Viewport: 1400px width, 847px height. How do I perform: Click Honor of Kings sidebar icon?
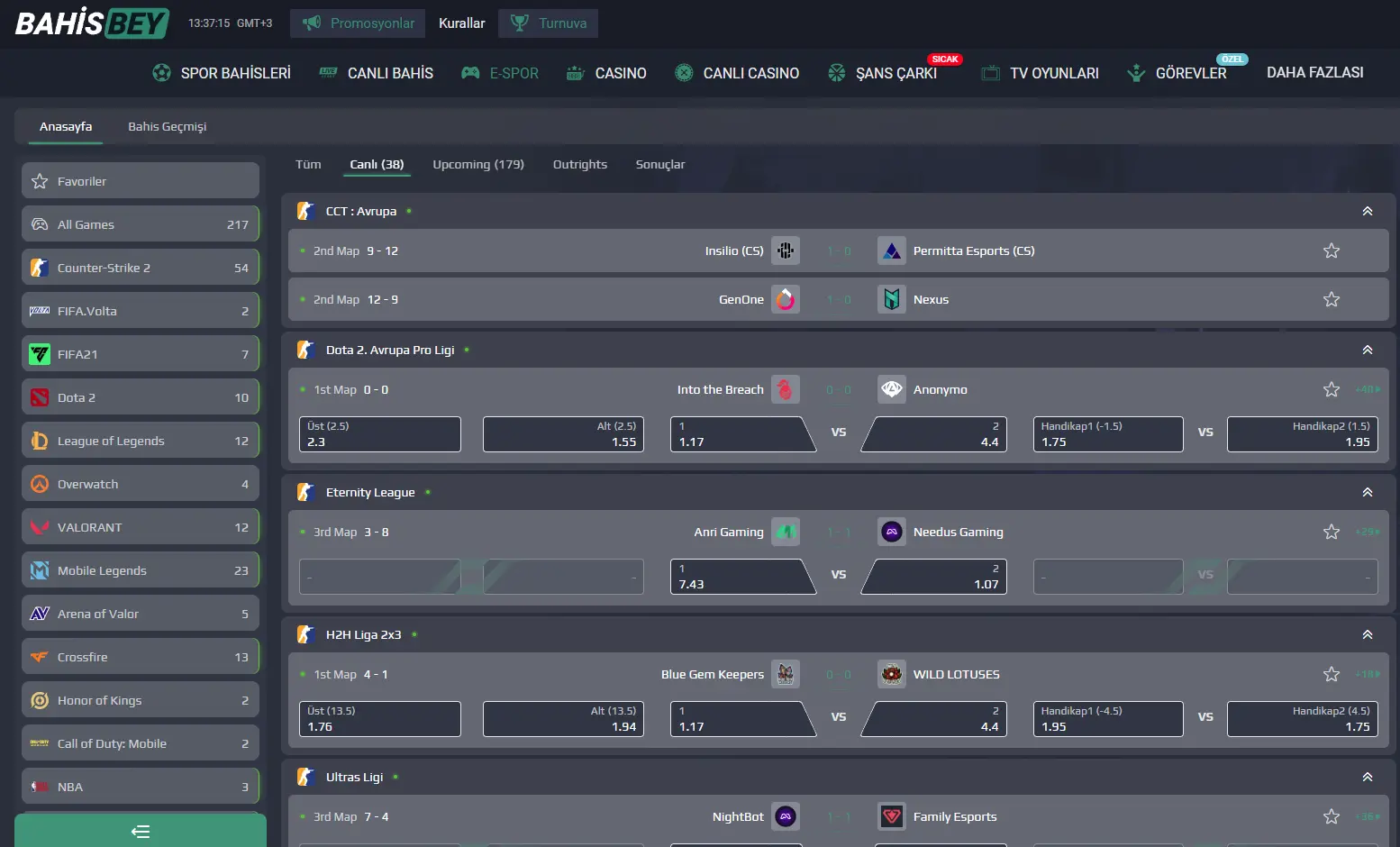pyautogui.click(x=40, y=700)
